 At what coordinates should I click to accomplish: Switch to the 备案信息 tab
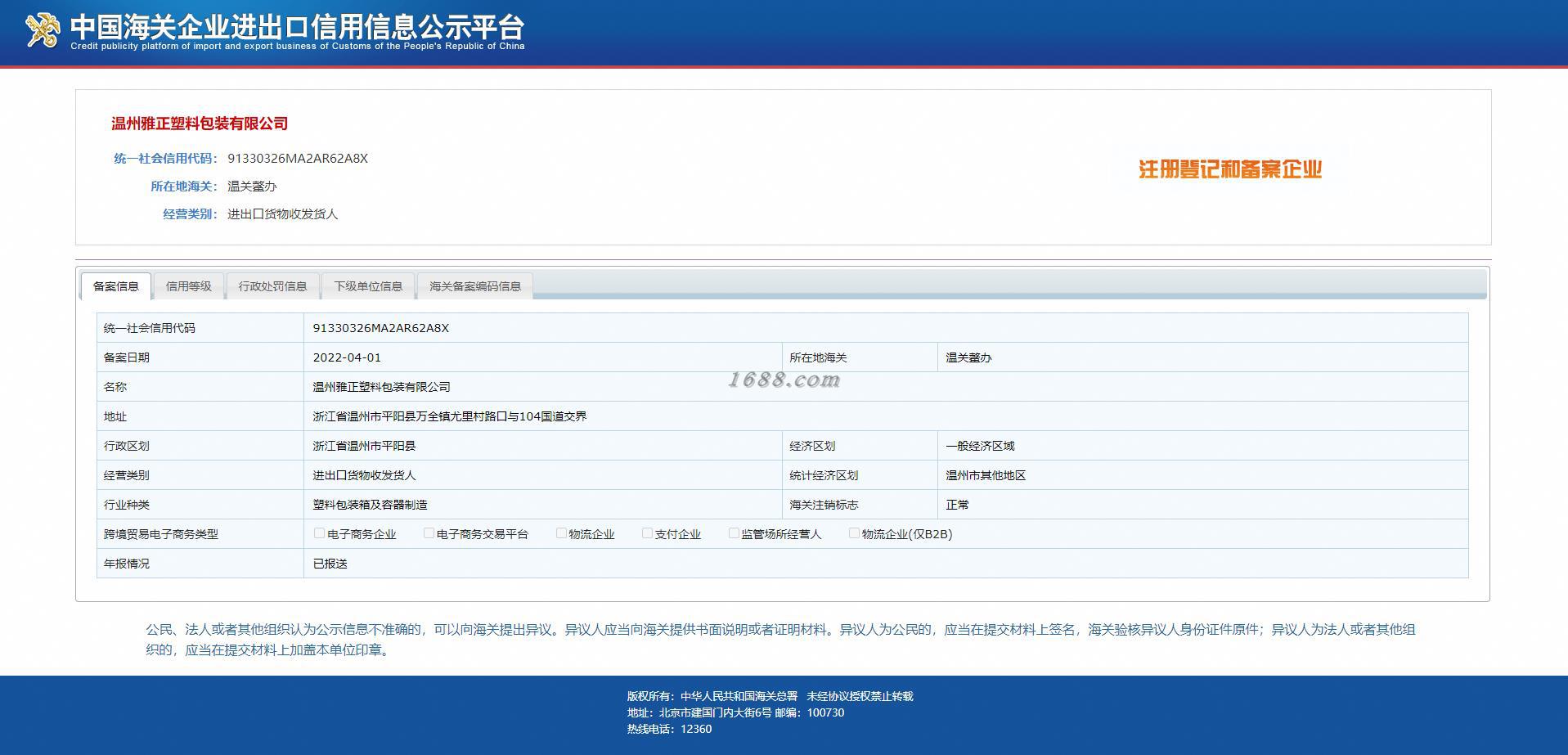point(116,286)
